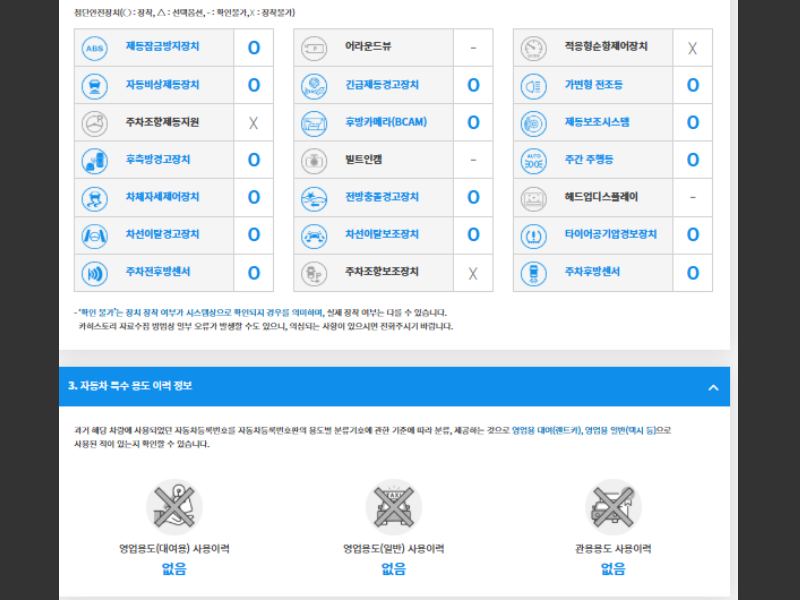Collapse the 자동차 특수 용도 이력 section chevron
The width and height of the screenshot is (800, 600).
tap(713, 387)
